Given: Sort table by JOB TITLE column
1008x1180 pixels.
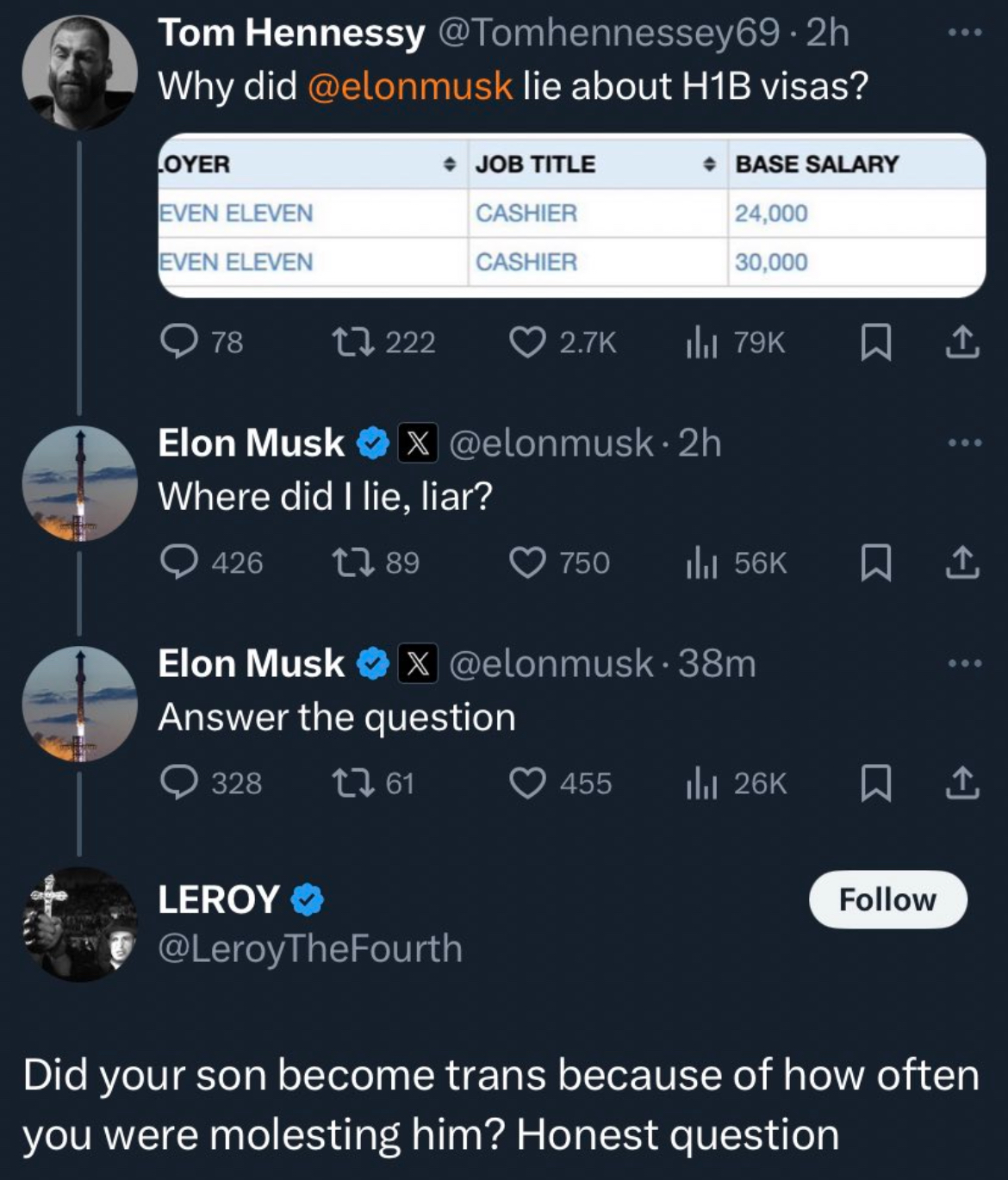Looking at the screenshot, I should click(535, 164).
